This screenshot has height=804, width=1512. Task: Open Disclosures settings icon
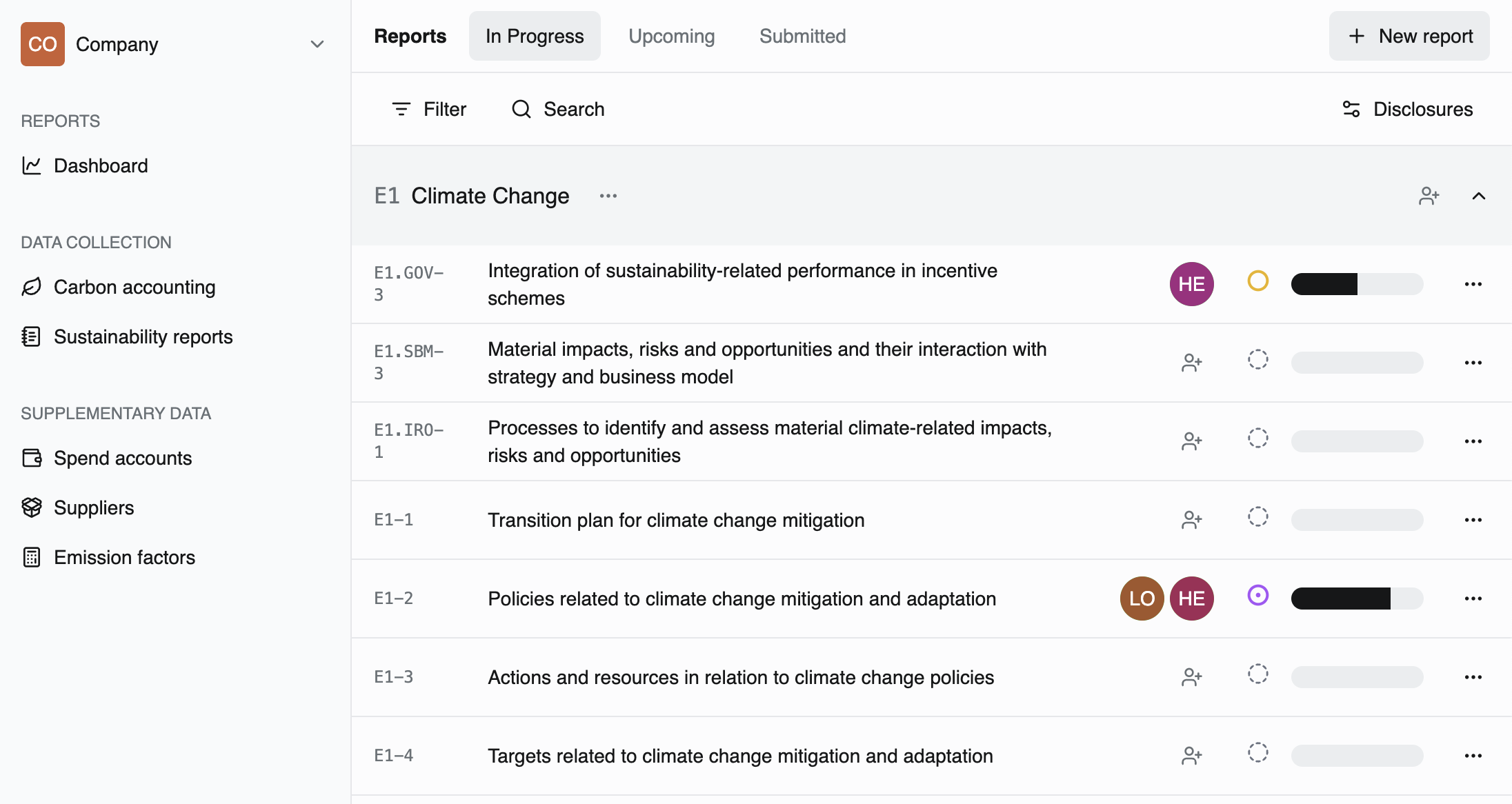[x=1351, y=109]
